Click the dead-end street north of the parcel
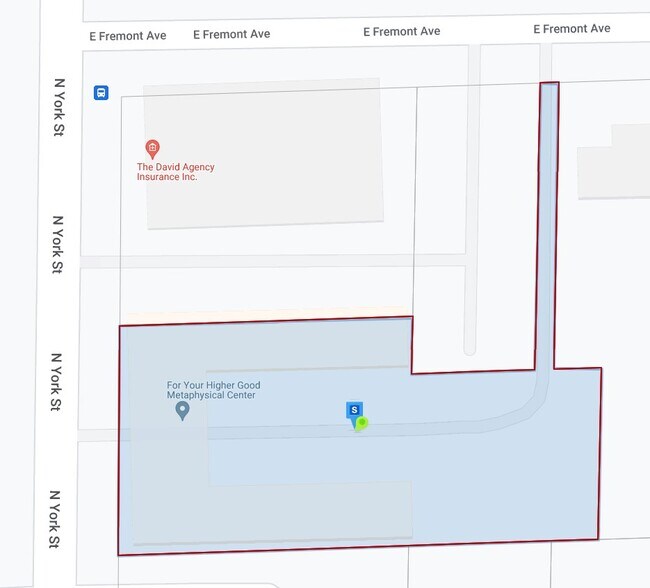The image size is (650, 588). click(471, 200)
